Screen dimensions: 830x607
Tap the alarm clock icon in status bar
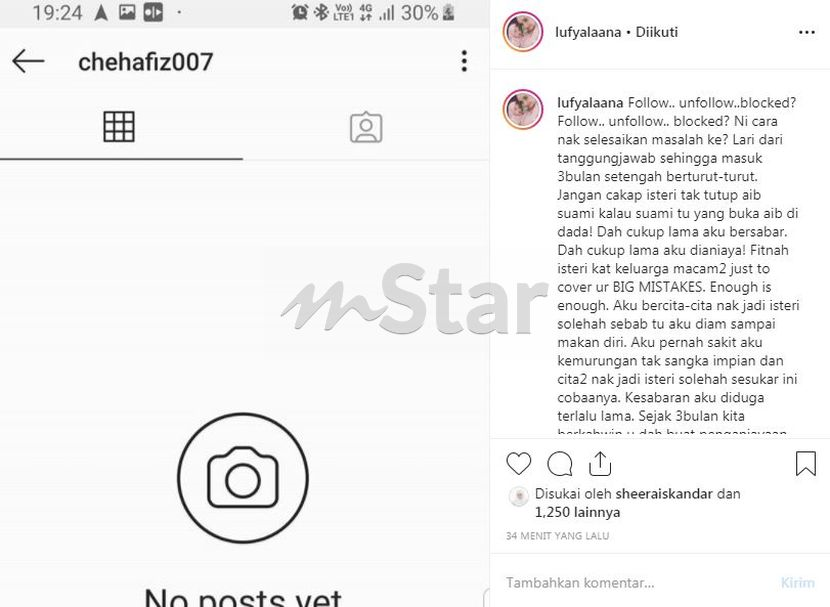300,12
